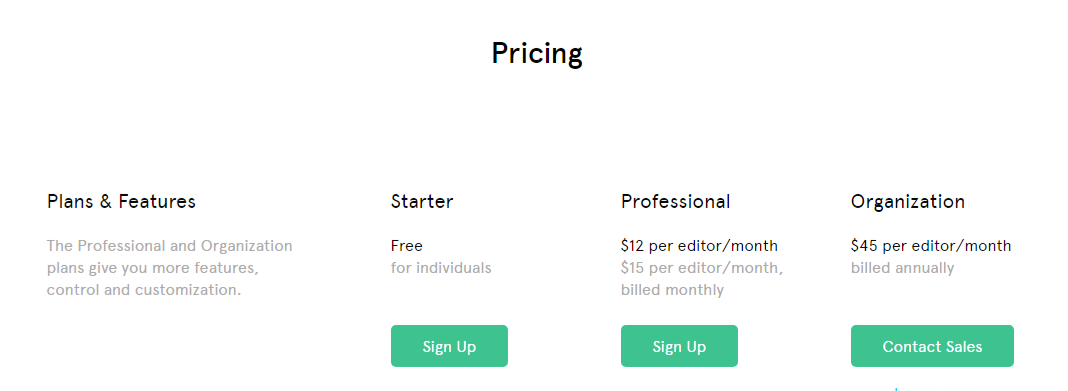This screenshot has width=1068, height=391.
Task: Select the Professional plan title
Action: pos(675,202)
